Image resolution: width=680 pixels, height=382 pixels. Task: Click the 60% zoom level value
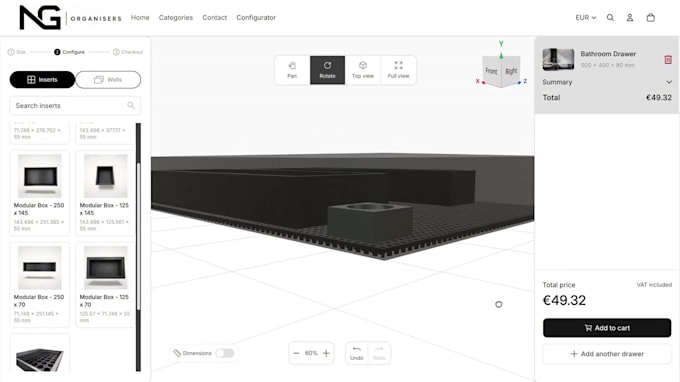[x=311, y=353]
